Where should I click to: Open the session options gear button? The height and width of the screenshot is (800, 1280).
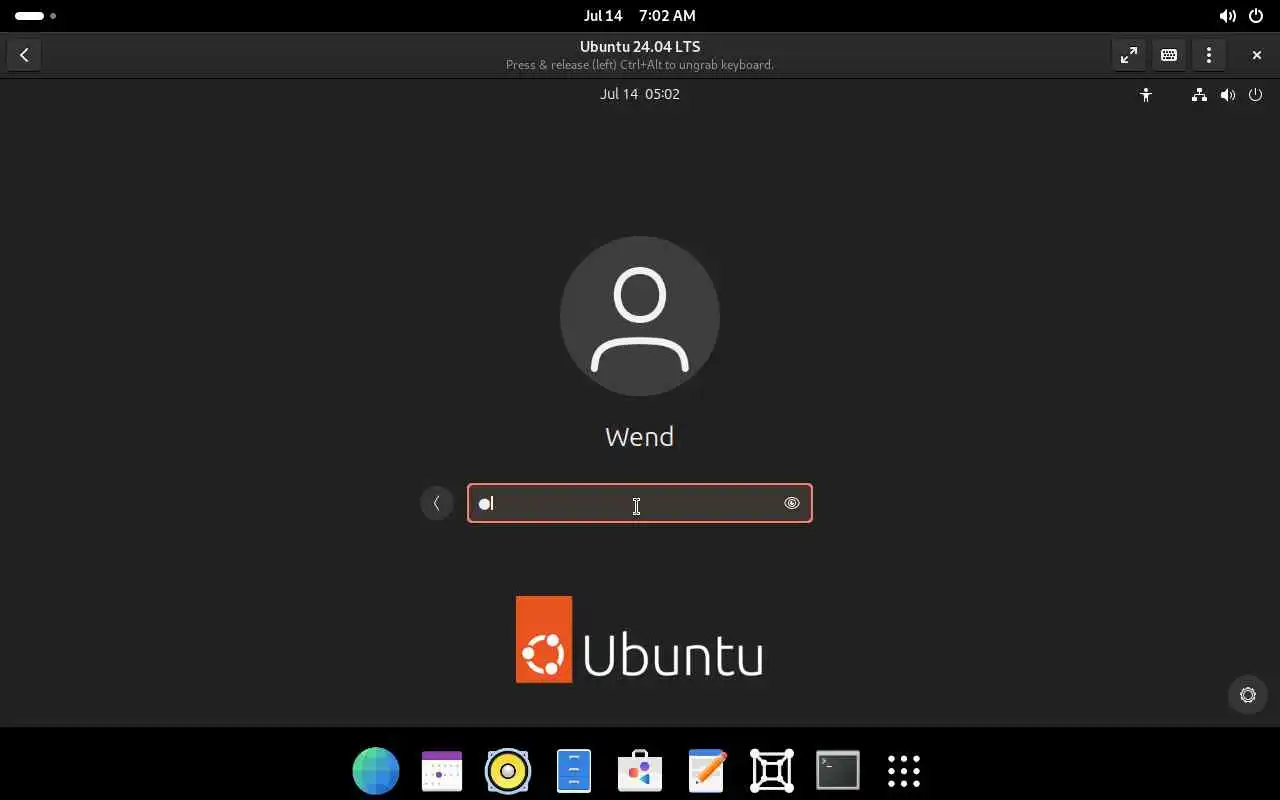pyautogui.click(x=1248, y=695)
